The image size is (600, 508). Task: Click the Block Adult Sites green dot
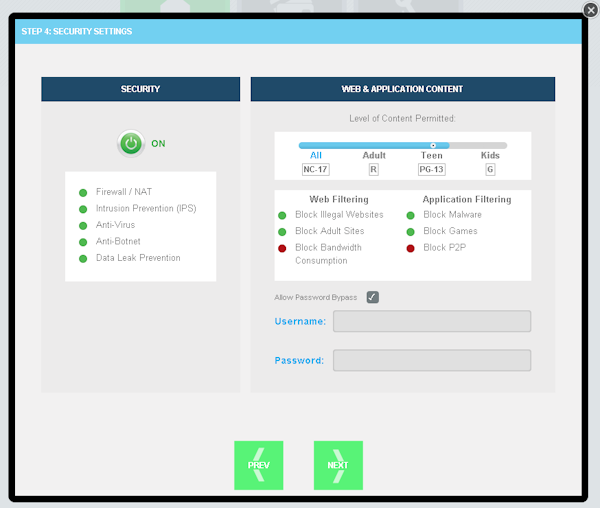282,232
